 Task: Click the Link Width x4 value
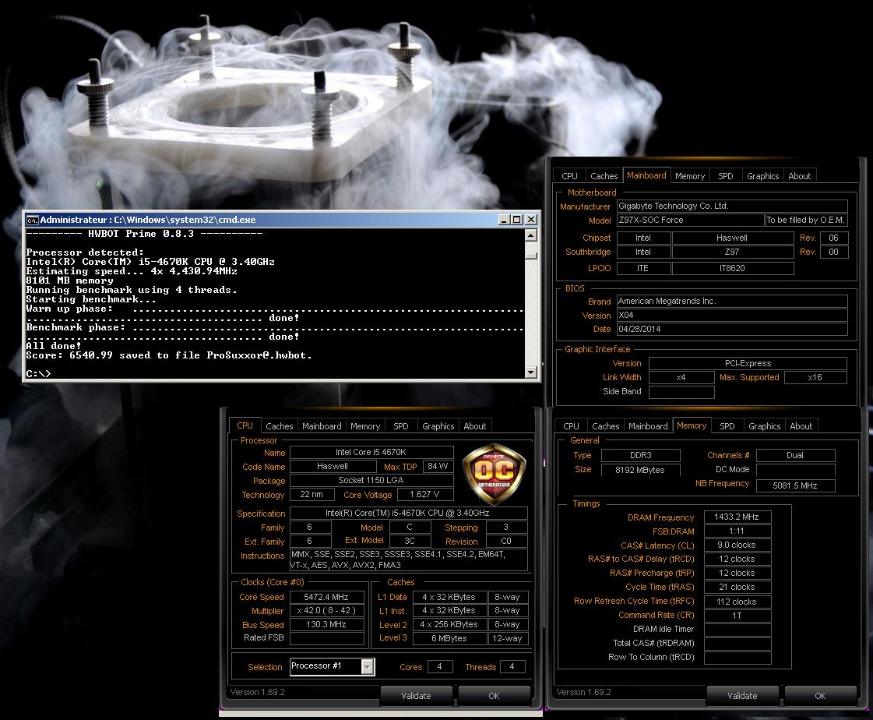click(x=681, y=377)
